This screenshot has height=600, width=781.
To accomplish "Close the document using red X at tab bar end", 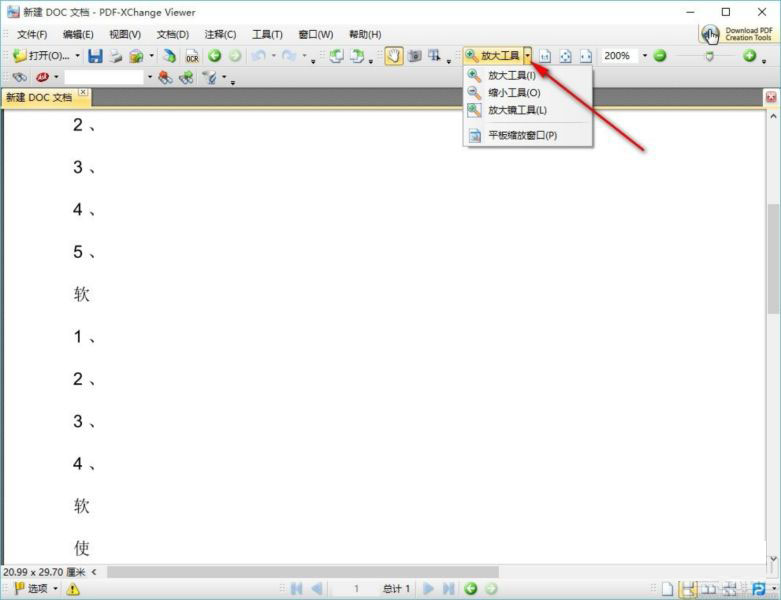I will pos(771,98).
